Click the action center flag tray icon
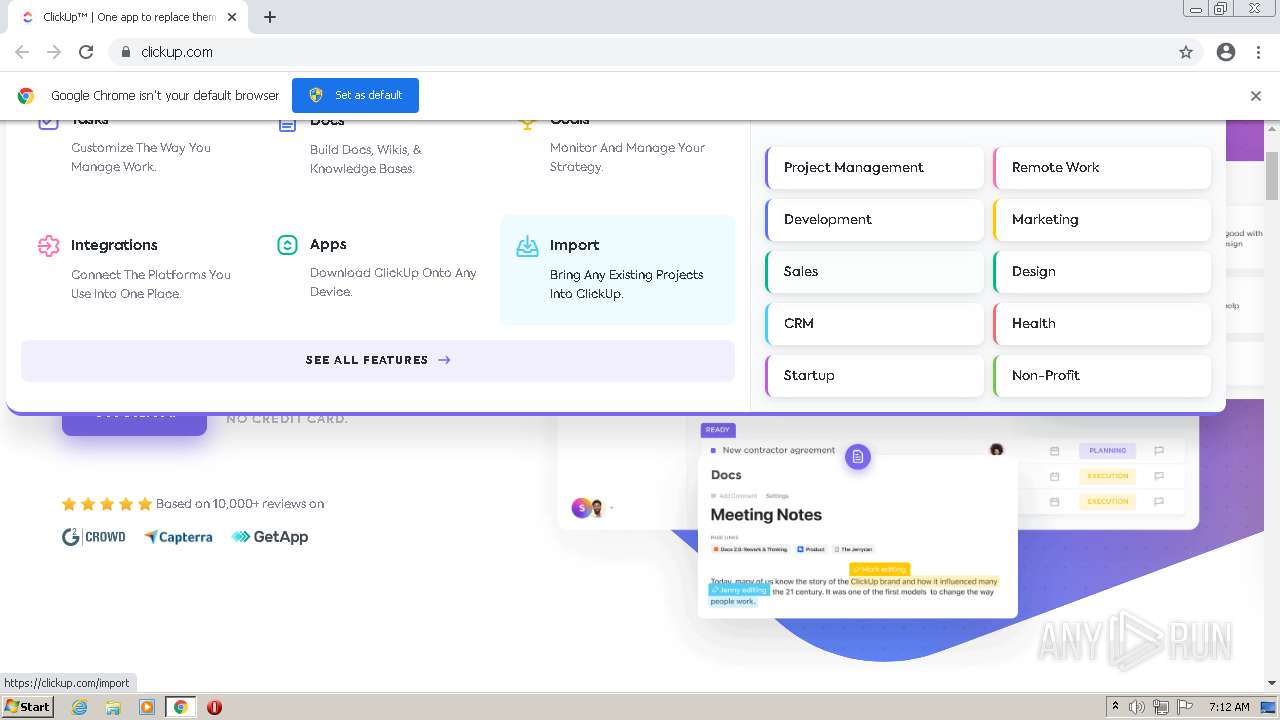This screenshot has height=720, width=1280. (x=1184, y=707)
